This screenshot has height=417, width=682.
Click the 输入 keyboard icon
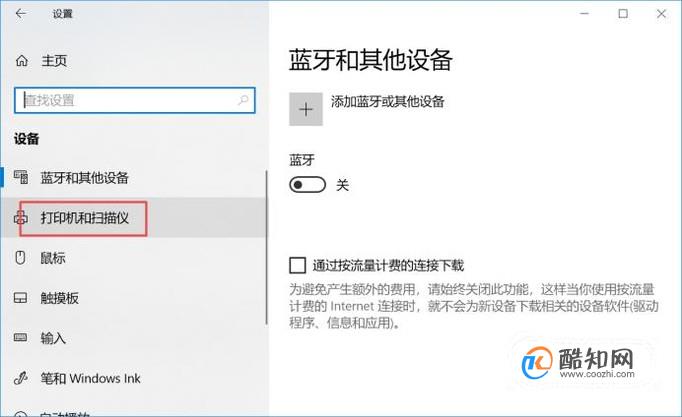tap(20, 337)
